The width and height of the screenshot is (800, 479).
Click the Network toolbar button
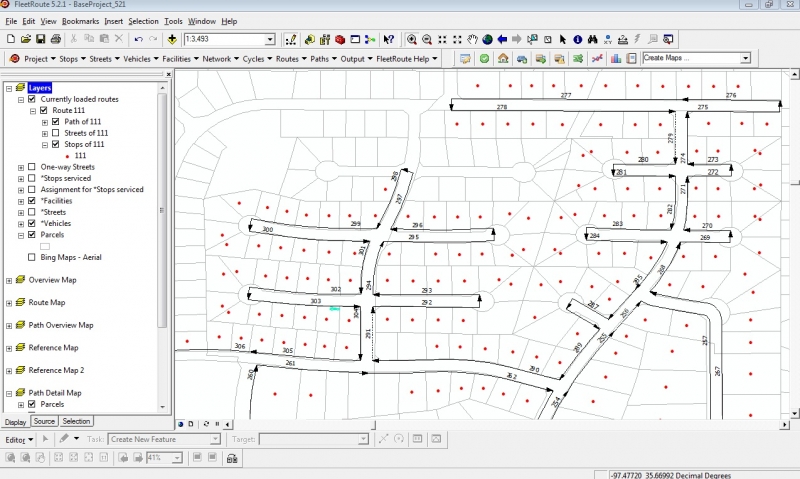(x=220, y=59)
